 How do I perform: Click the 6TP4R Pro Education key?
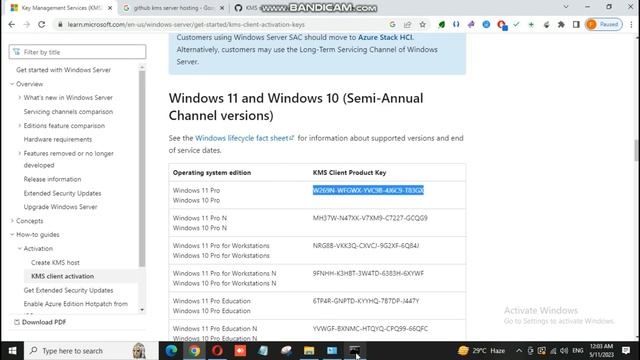click(366, 301)
